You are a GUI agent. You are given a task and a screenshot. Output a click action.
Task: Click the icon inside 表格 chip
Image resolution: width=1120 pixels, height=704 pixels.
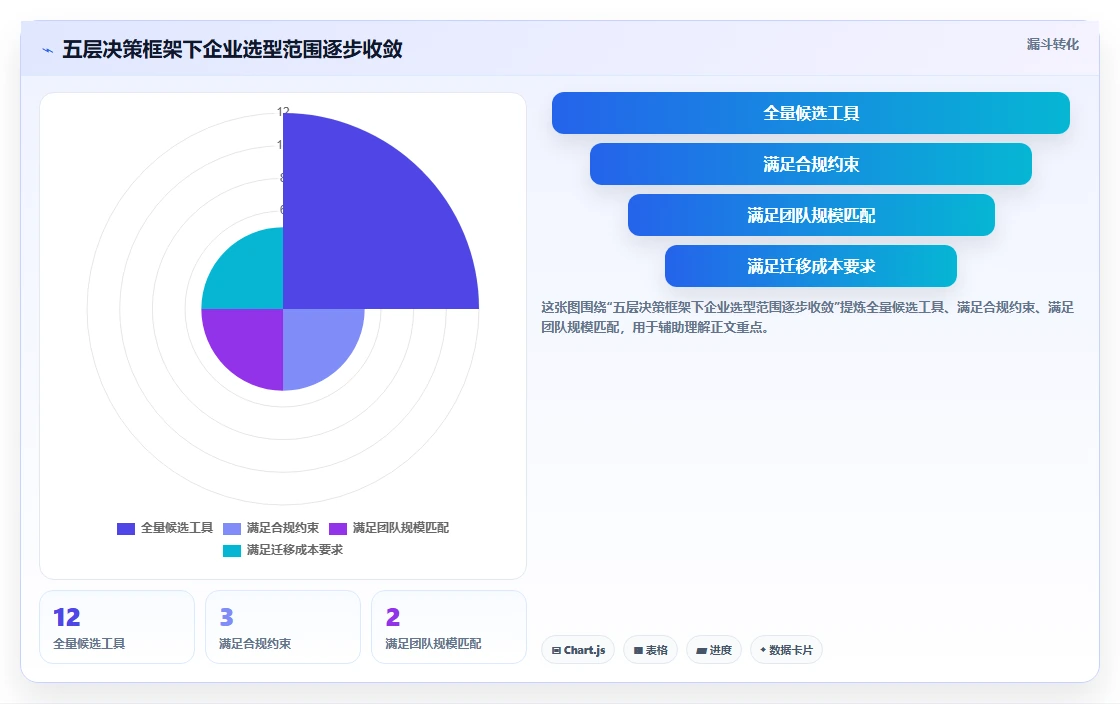point(639,650)
